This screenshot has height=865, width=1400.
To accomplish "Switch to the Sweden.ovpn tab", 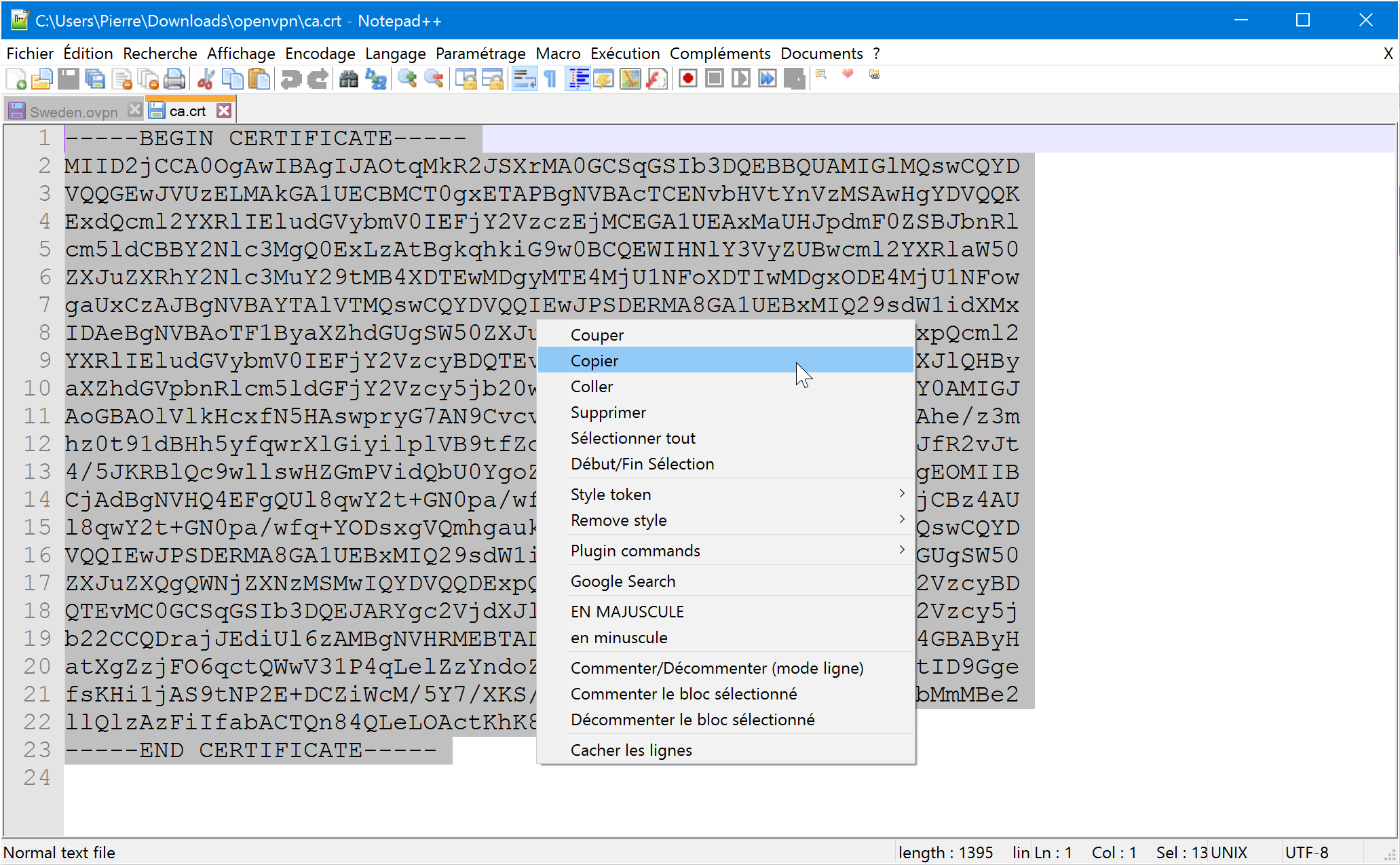I will coord(73,112).
